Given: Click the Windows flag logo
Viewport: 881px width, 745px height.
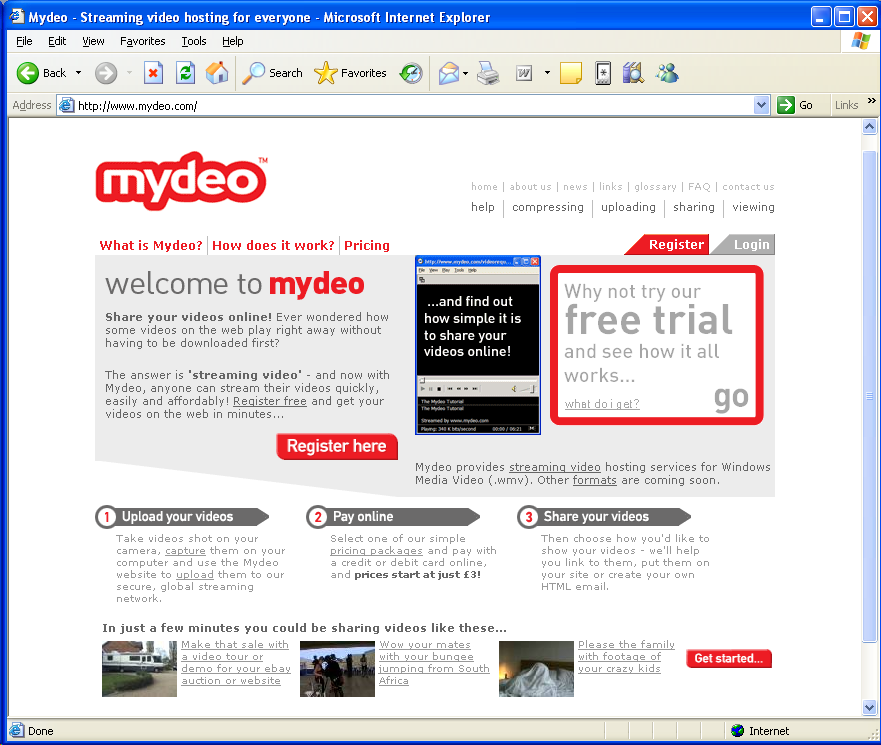Looking at the screenshot, I should 860,41.
